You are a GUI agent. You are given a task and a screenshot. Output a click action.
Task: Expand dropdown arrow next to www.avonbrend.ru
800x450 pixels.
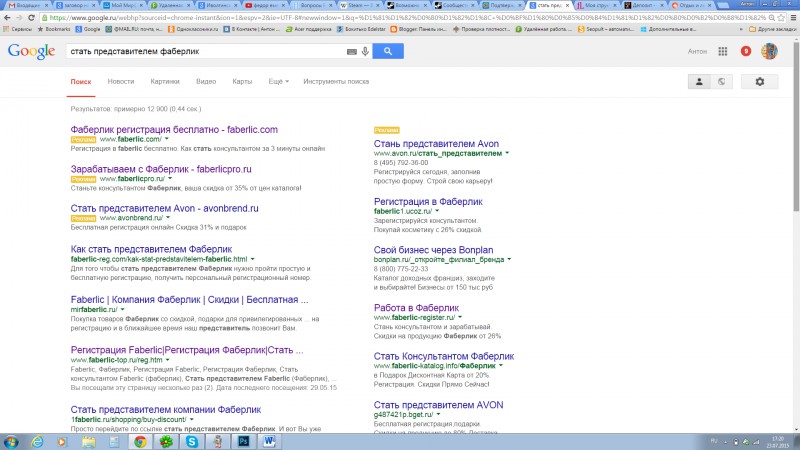pyautogui.click(x=168, y=218)
